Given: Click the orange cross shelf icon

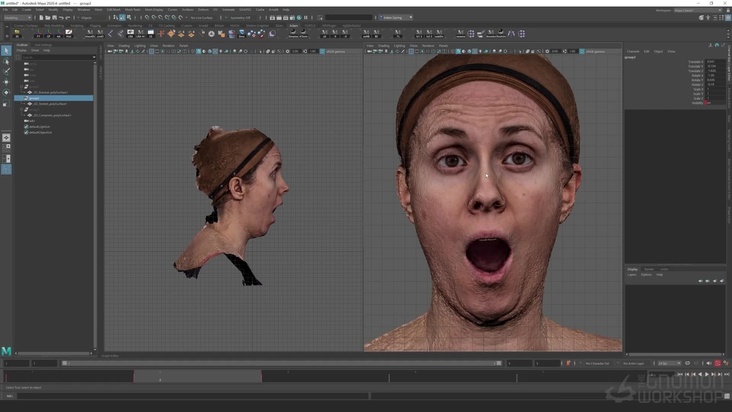Looking at the screenshot, I should [161, 34].
